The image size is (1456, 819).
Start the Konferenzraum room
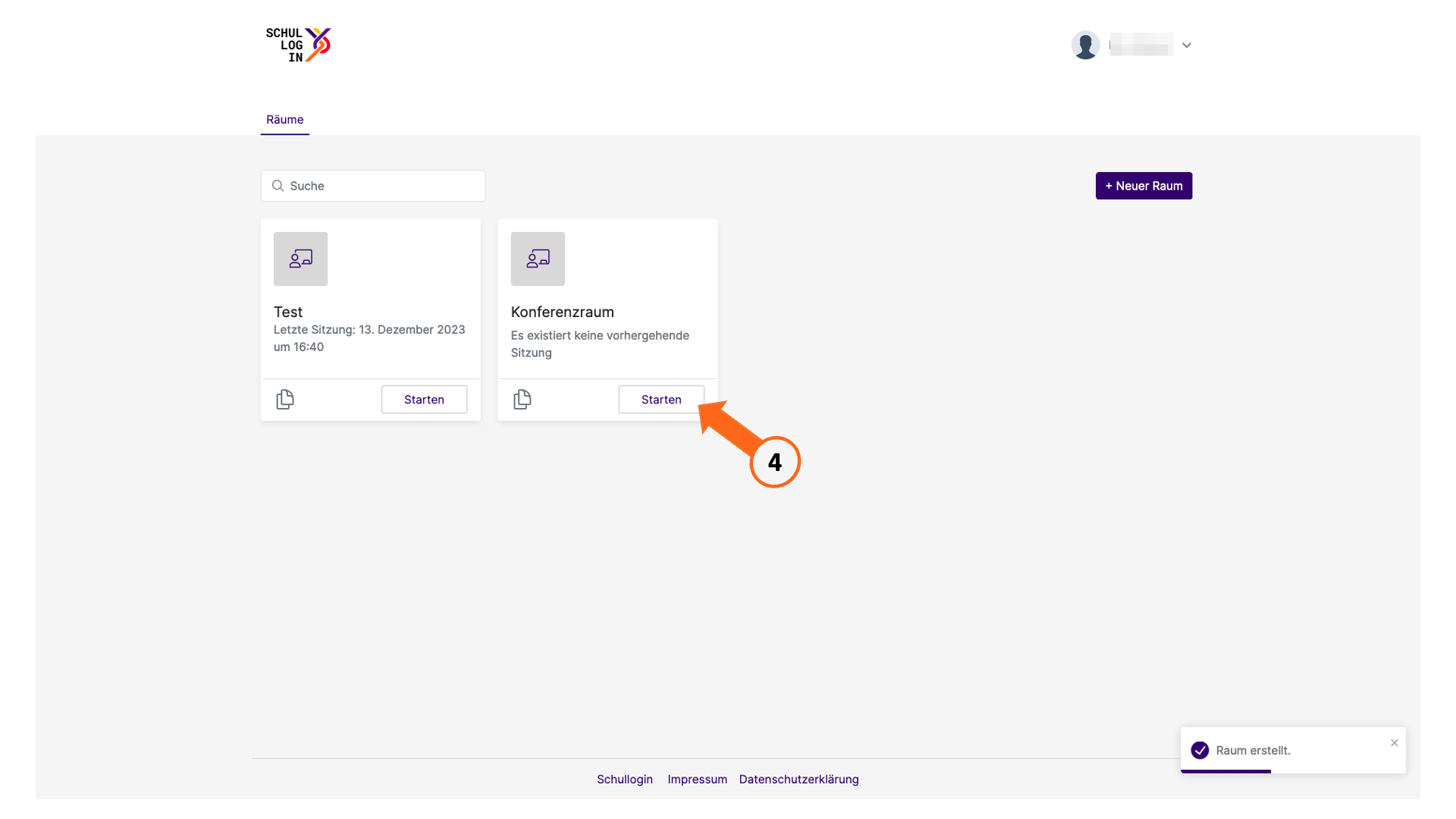tap(661, 400)
